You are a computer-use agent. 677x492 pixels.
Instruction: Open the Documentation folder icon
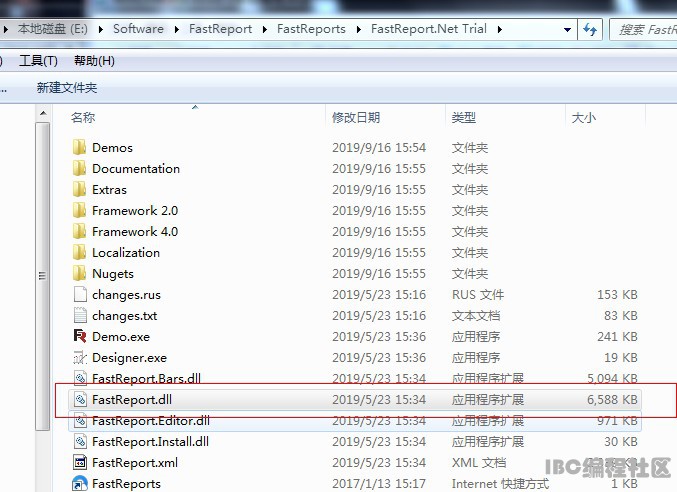point(79,169)
